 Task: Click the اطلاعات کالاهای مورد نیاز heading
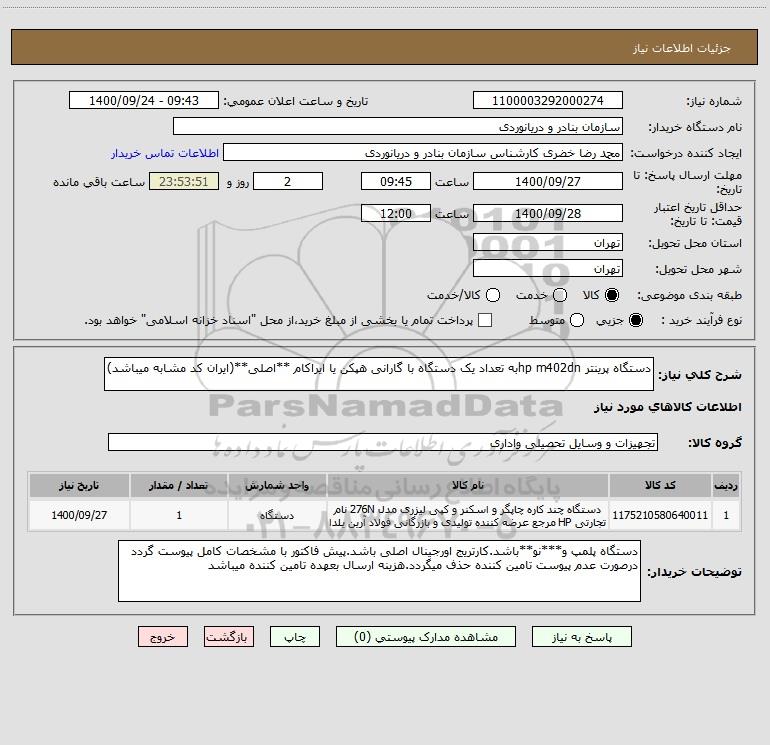coord(667,407)
